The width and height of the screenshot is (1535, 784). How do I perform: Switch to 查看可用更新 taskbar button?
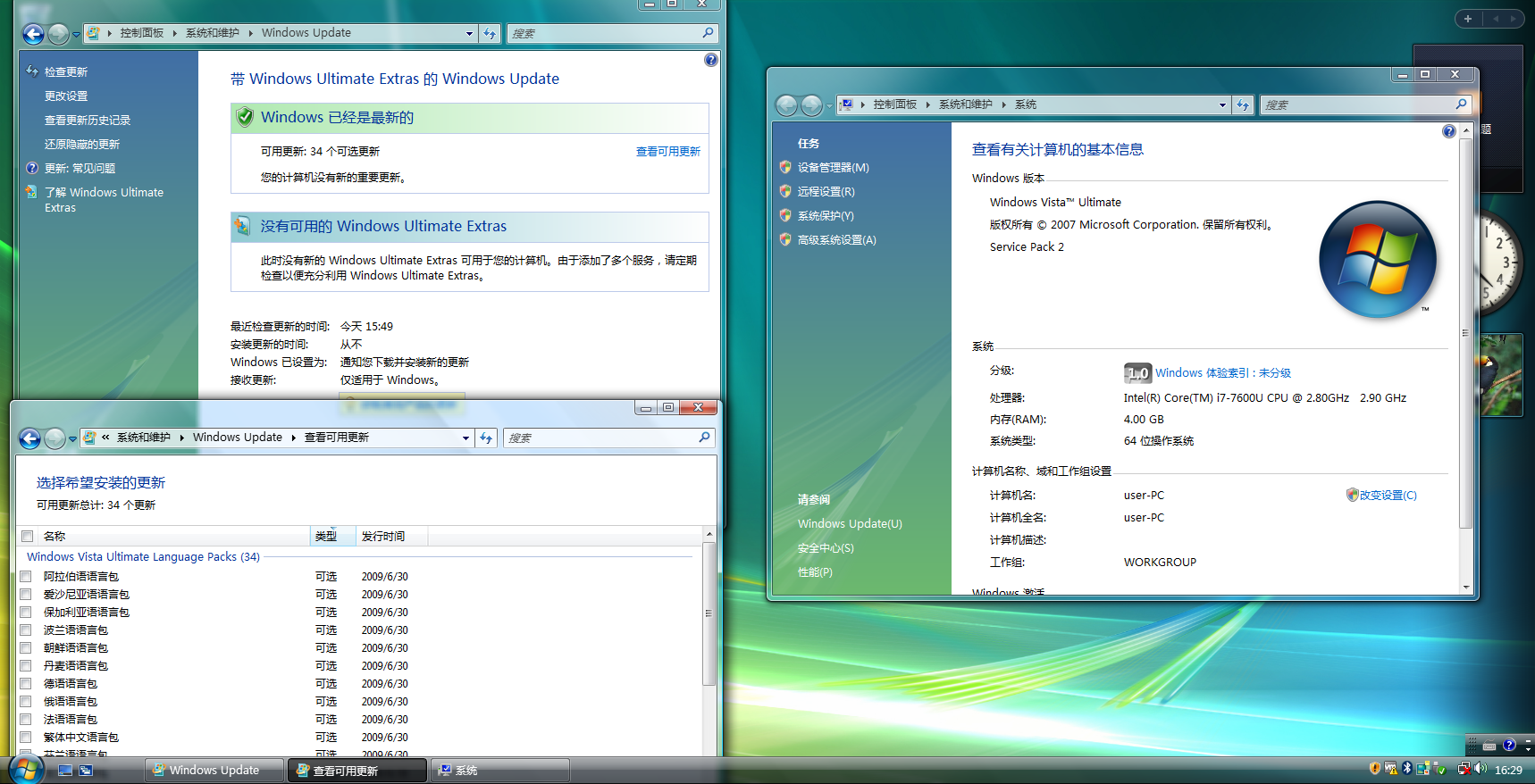tap(356, 770)
